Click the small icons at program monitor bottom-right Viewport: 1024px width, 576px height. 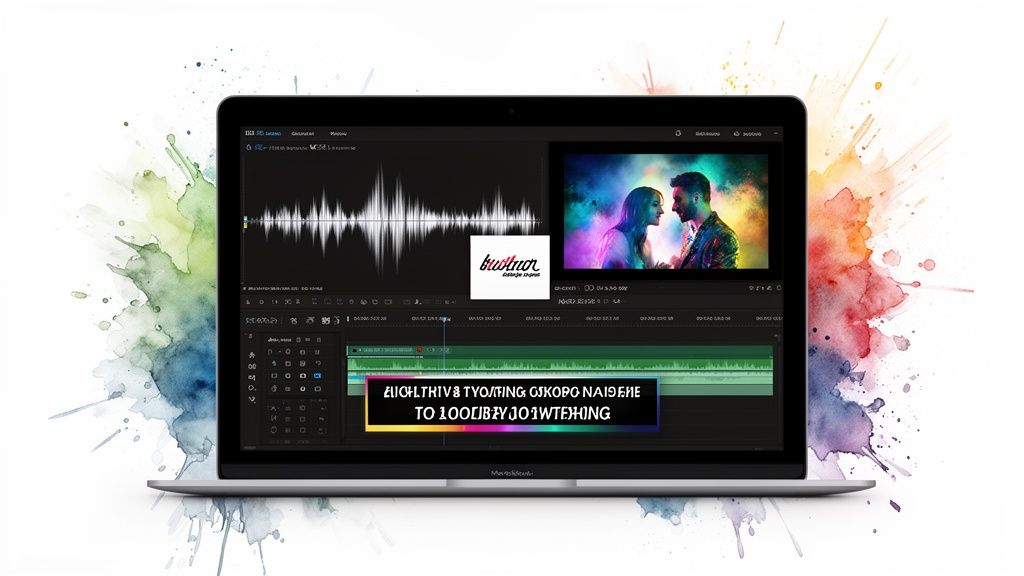[x=760, y=288]
